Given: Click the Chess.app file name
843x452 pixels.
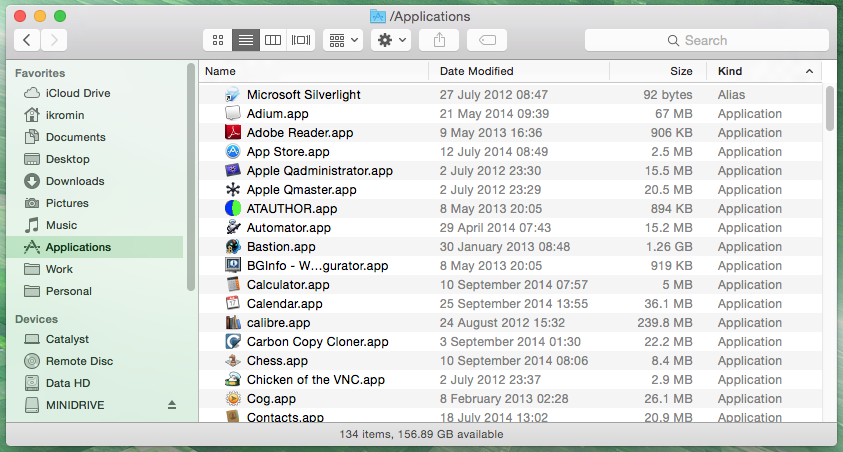Looking at the screenshot, I should coord(277,361).
